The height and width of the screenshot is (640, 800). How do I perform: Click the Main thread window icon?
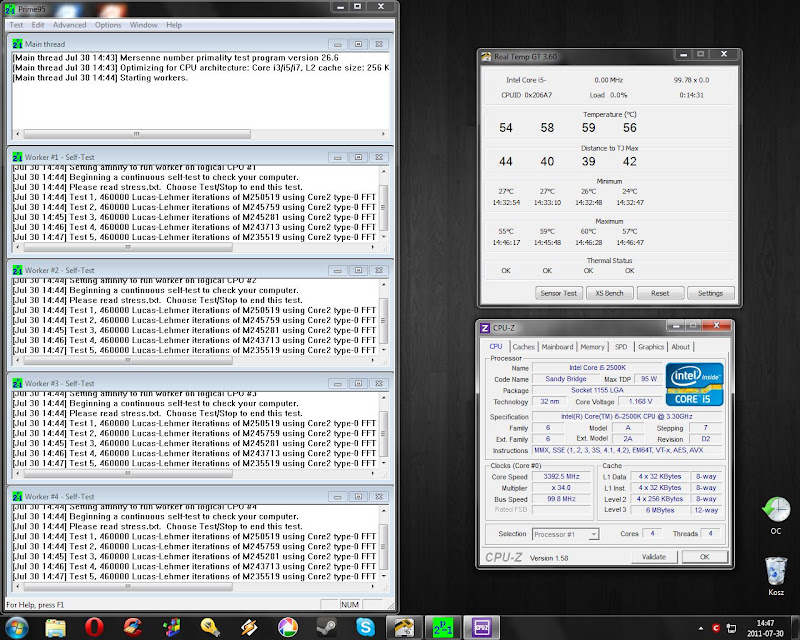click(x=17, y=44)
